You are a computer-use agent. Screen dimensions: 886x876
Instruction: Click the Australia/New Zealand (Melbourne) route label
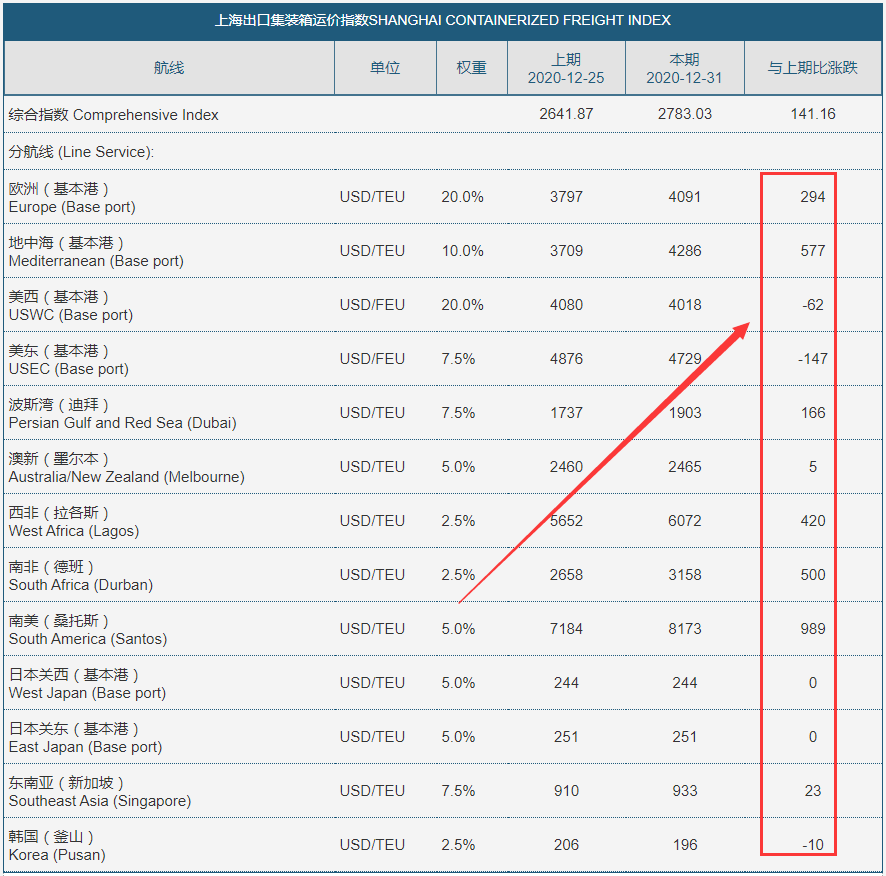(x=126, y=468)
